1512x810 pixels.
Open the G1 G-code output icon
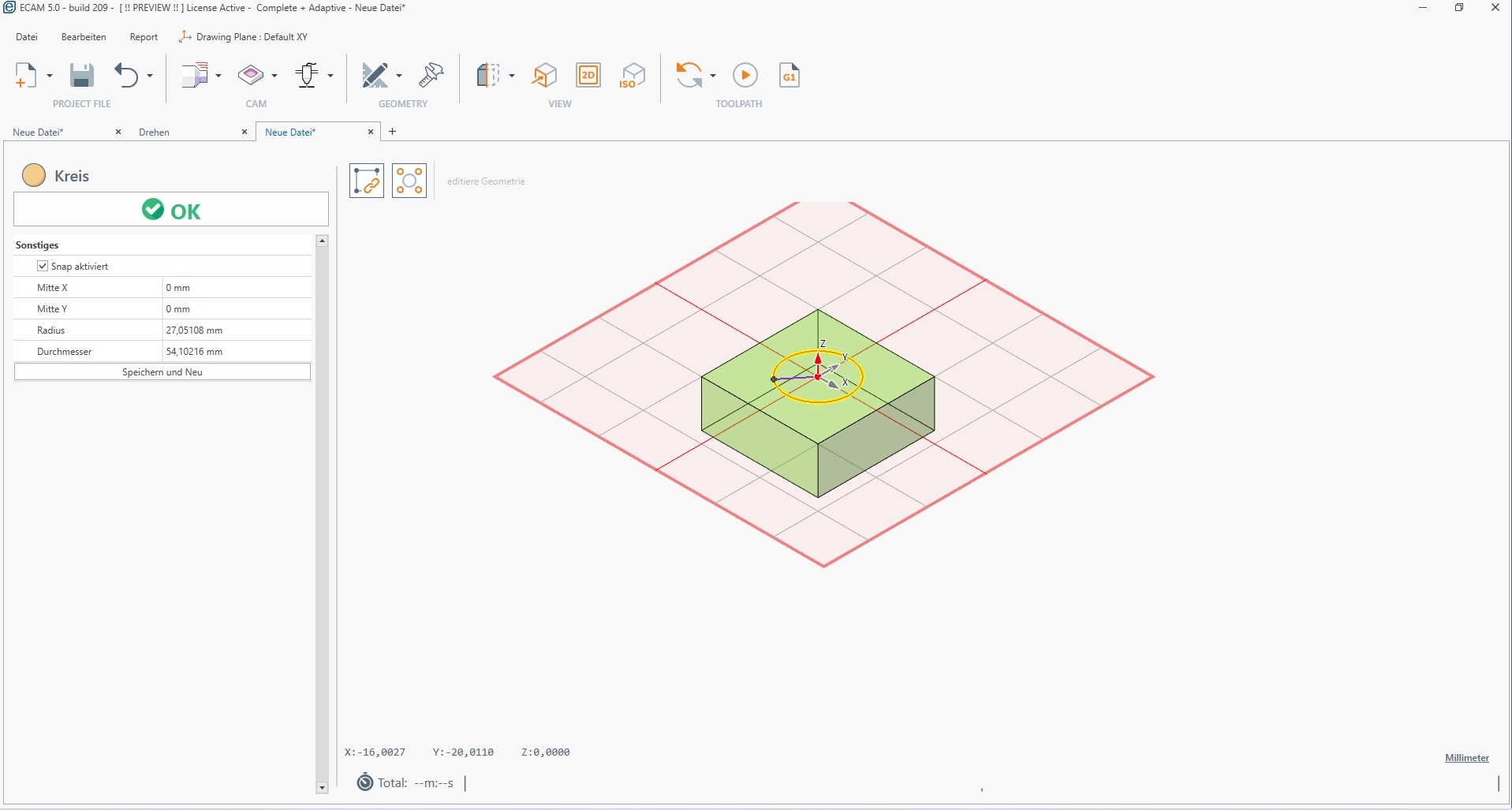click(x=789, y=76)
